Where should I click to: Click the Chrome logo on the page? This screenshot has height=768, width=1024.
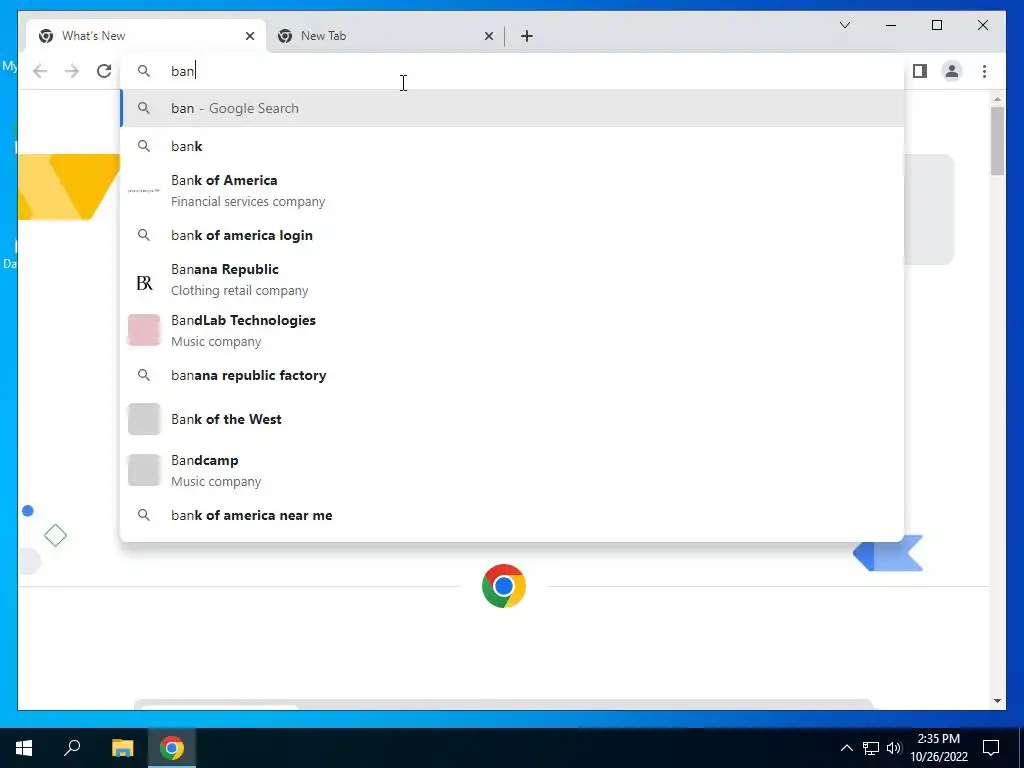(504, 586)
